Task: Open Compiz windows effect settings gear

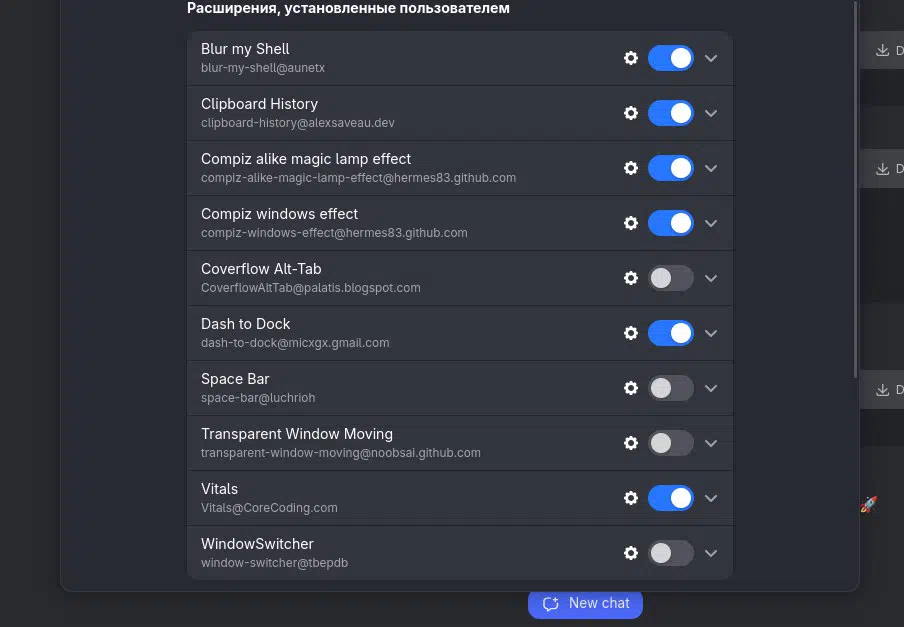Action: [x=631, y=223]
